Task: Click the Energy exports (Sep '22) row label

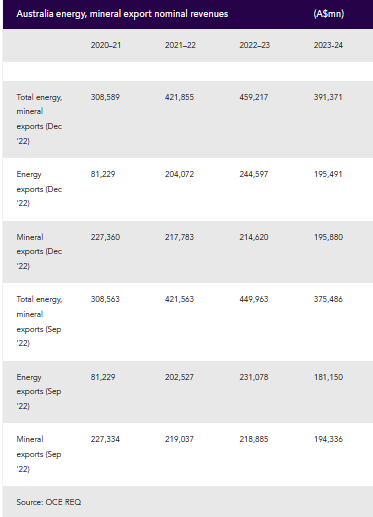Action: point(39,391)
